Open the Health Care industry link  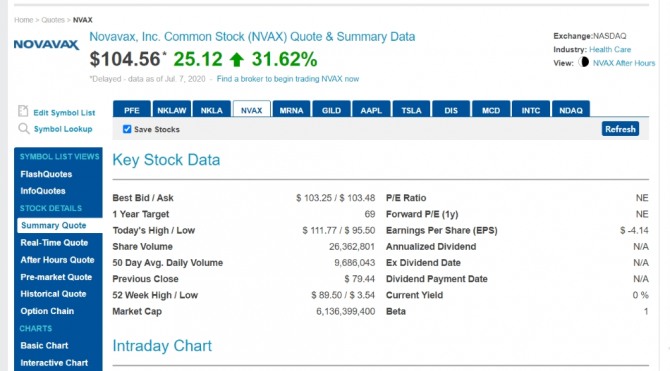click(610, 50)
